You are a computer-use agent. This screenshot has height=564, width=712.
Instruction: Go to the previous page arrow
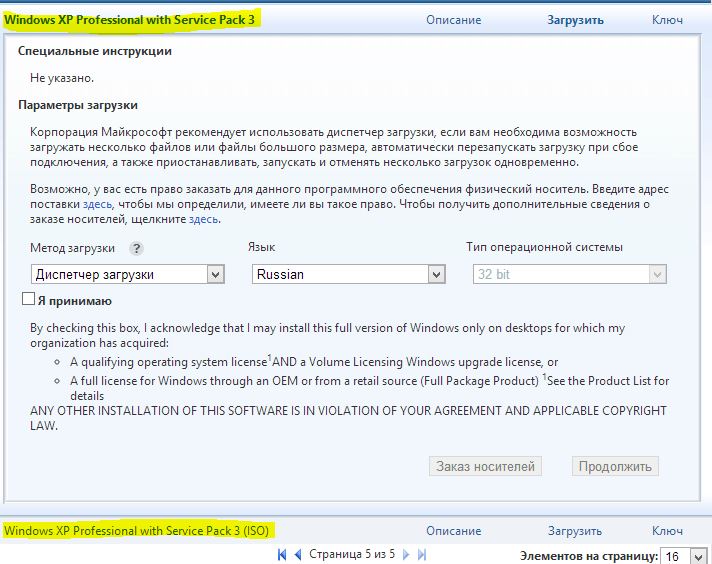tap(297, 554)
